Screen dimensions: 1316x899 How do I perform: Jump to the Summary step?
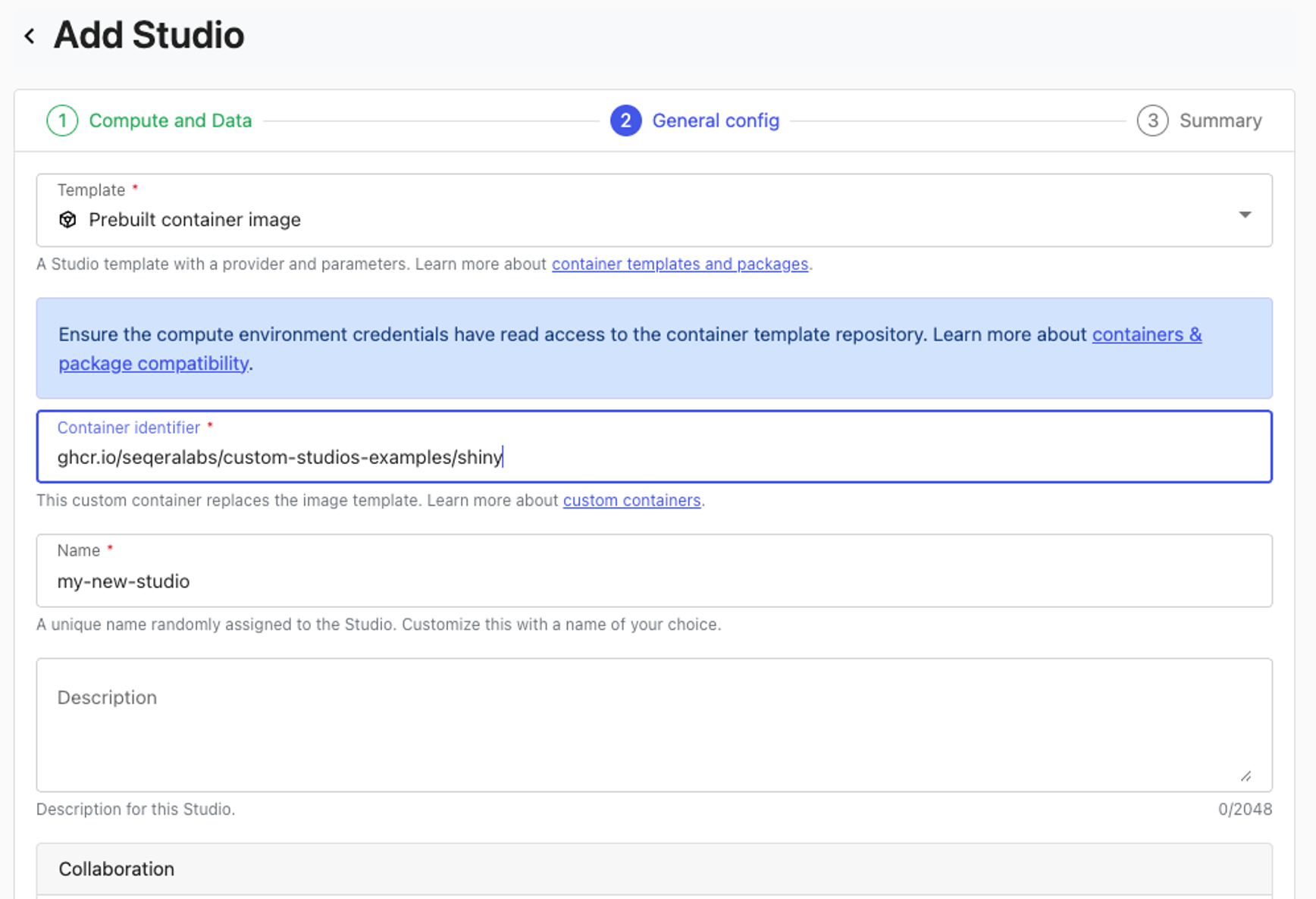[x=1220, y=121]
